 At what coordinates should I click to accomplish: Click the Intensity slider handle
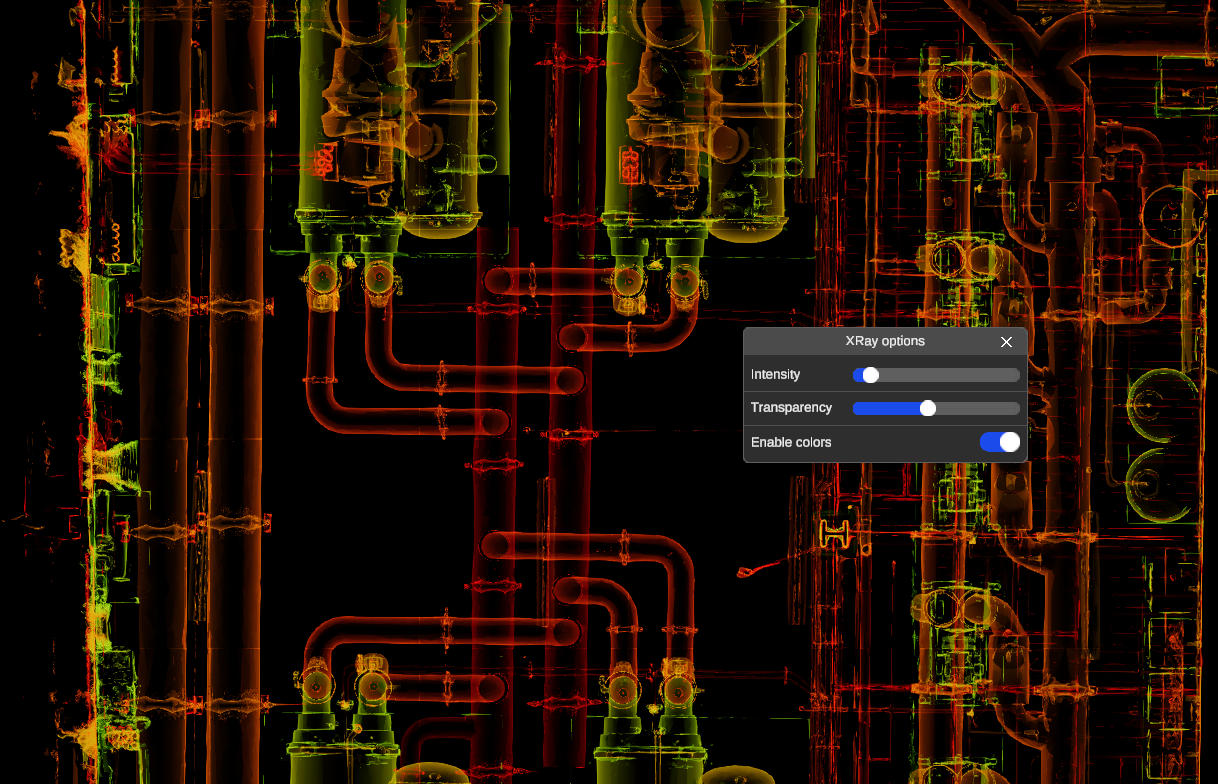pyautogui.click(x=870, y=375)
